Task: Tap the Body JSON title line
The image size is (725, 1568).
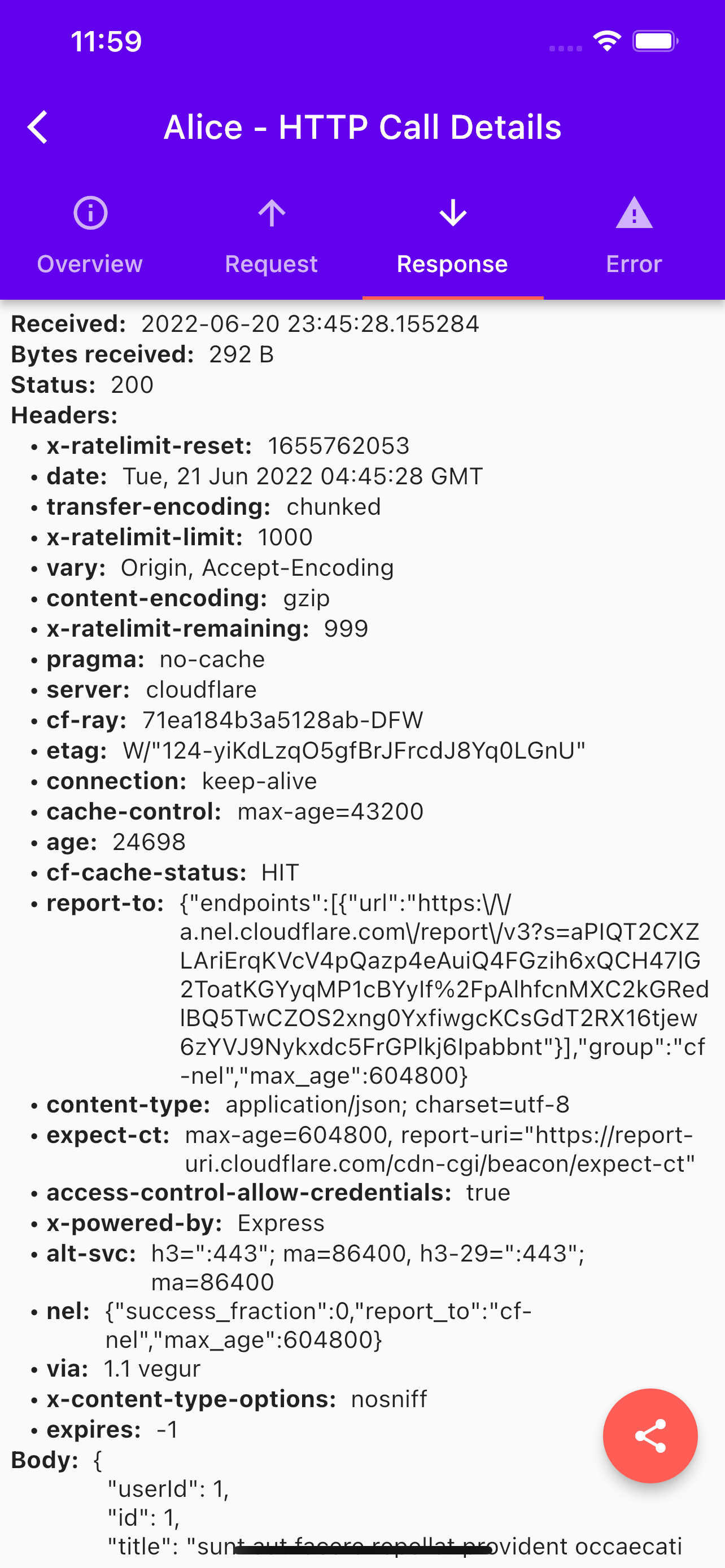Action: (395, 1545)
